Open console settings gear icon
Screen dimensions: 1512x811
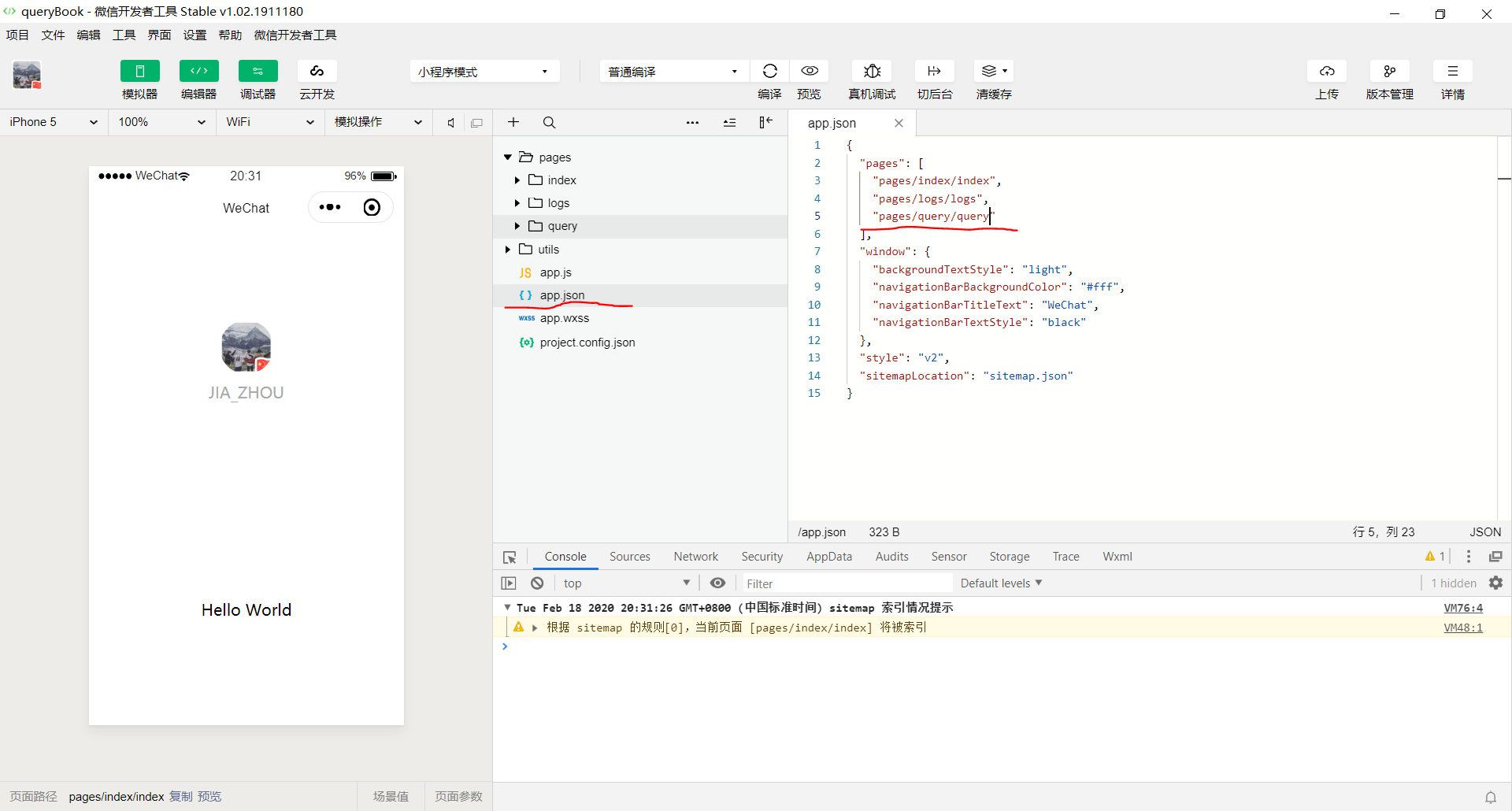(x=1496, y=583)
